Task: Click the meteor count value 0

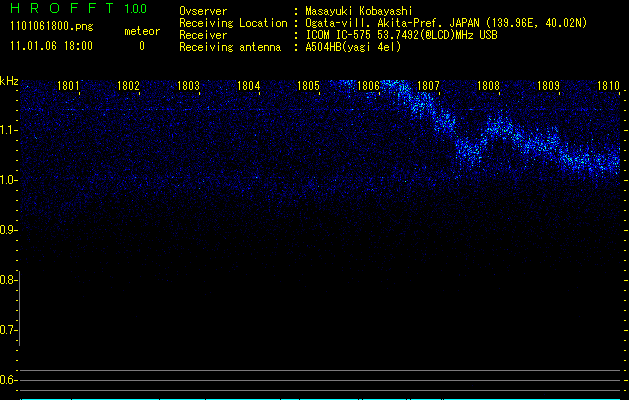Action: click(142, 46)
